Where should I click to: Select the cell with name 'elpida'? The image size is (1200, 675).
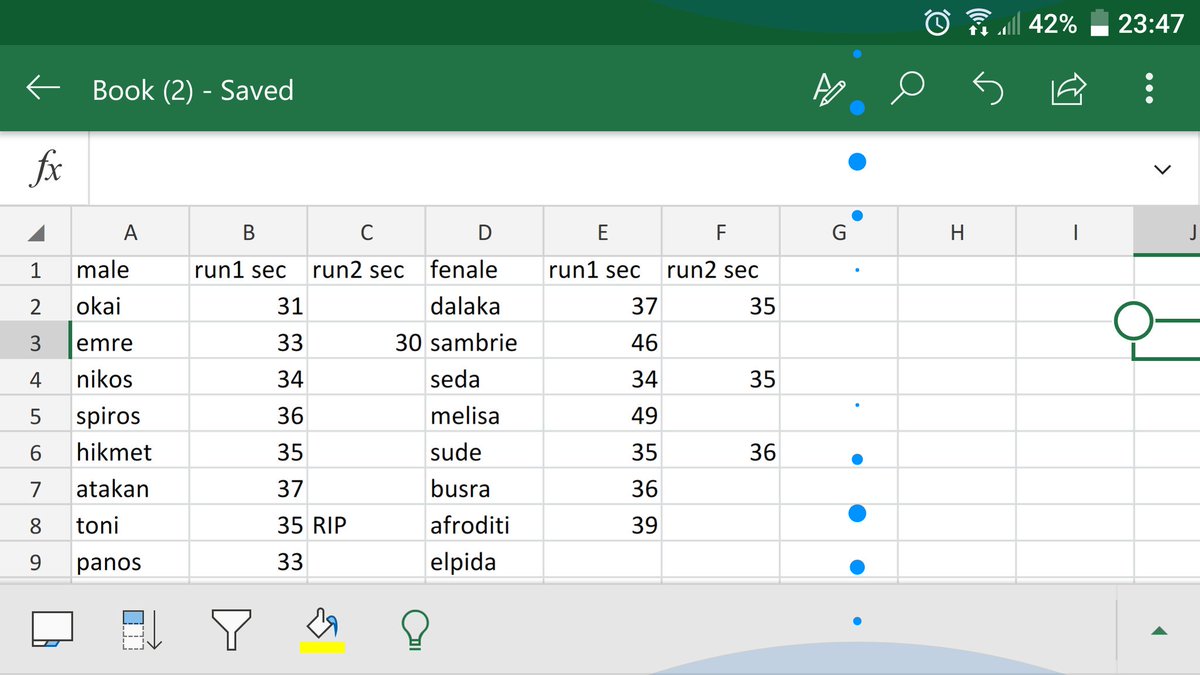[484, 562]
